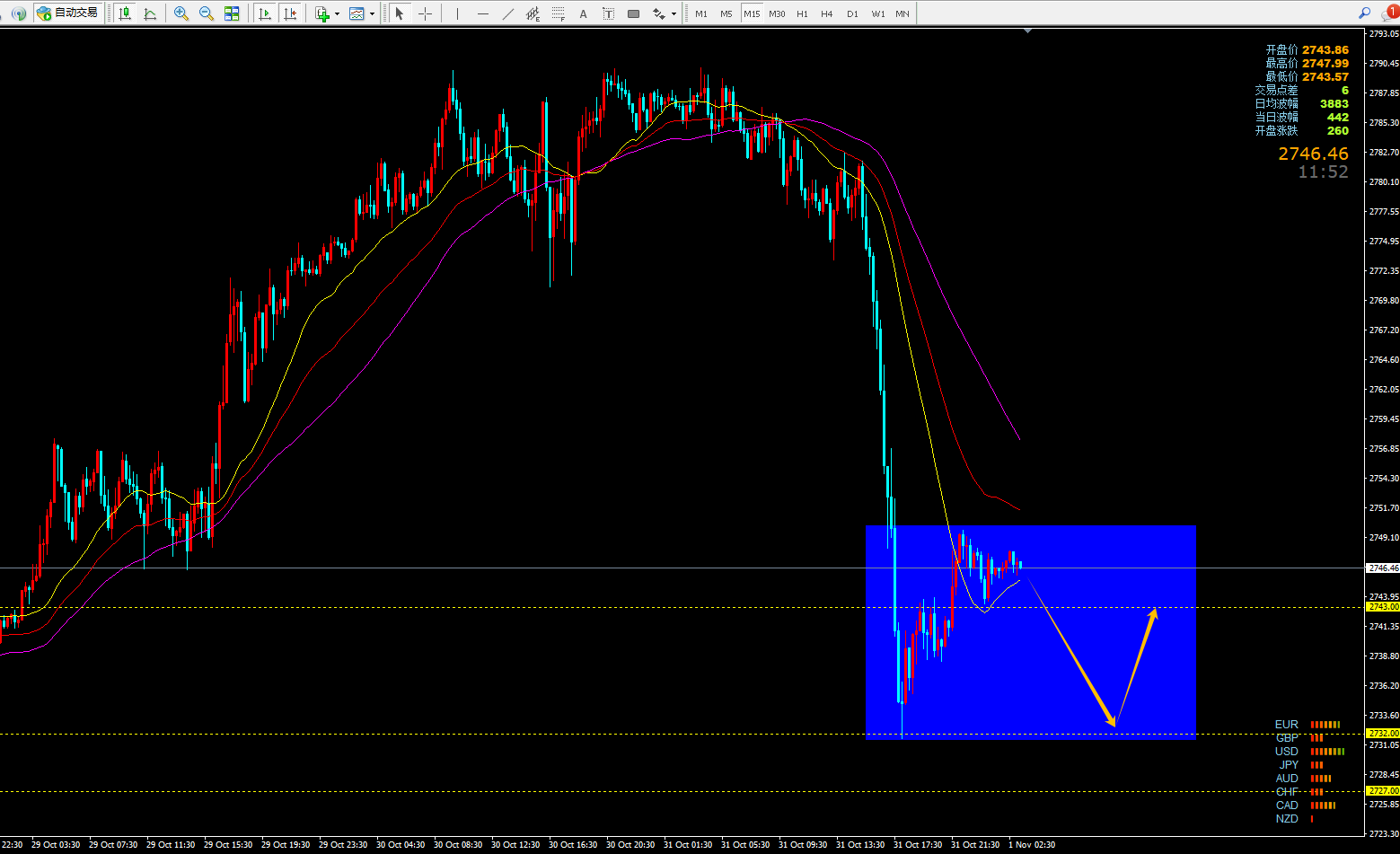Click the 最低价 2743.57 value

tap(1325, 77)
